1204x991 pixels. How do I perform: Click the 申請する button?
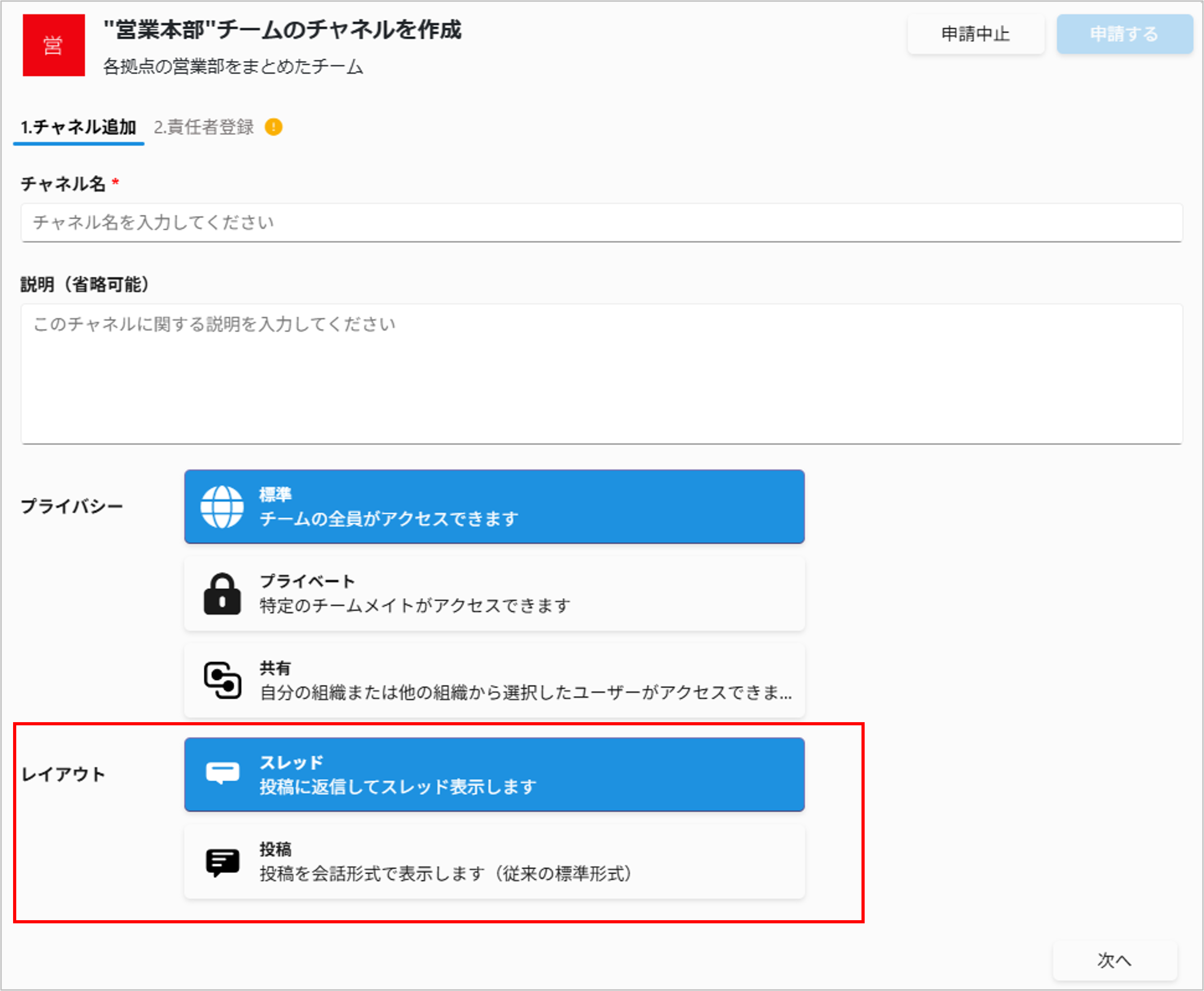pos(1125,34)
